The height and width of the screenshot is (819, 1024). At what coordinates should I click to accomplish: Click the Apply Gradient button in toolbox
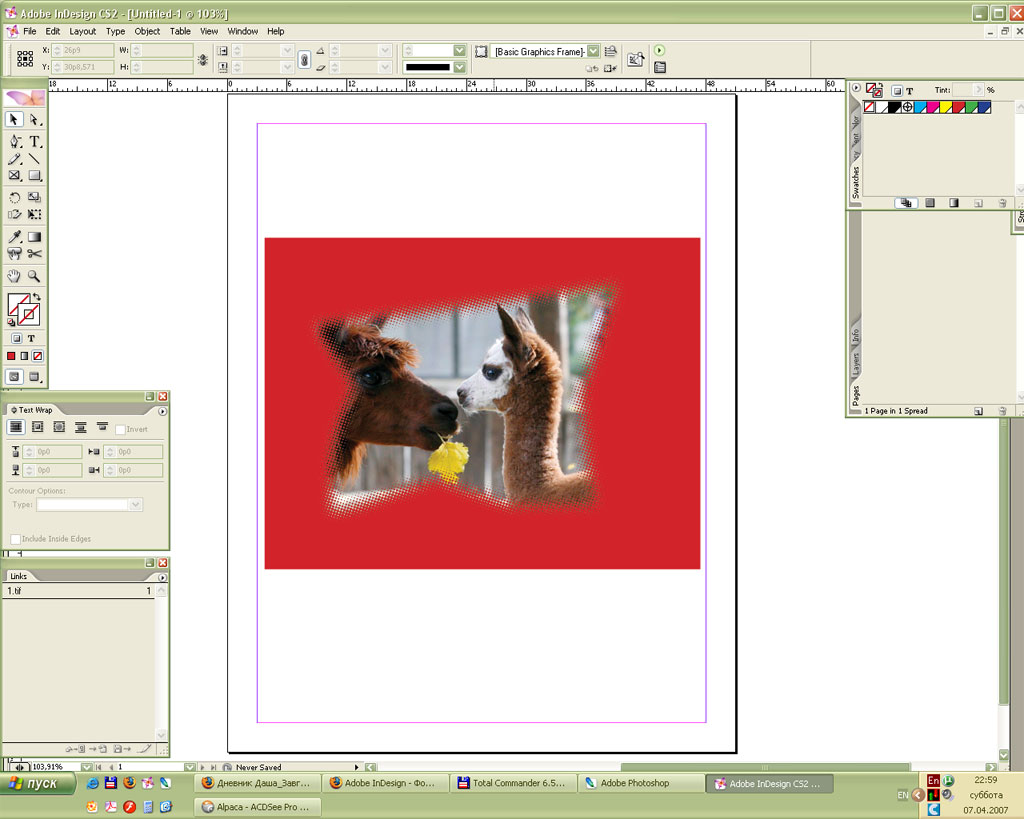coord(24,356)
